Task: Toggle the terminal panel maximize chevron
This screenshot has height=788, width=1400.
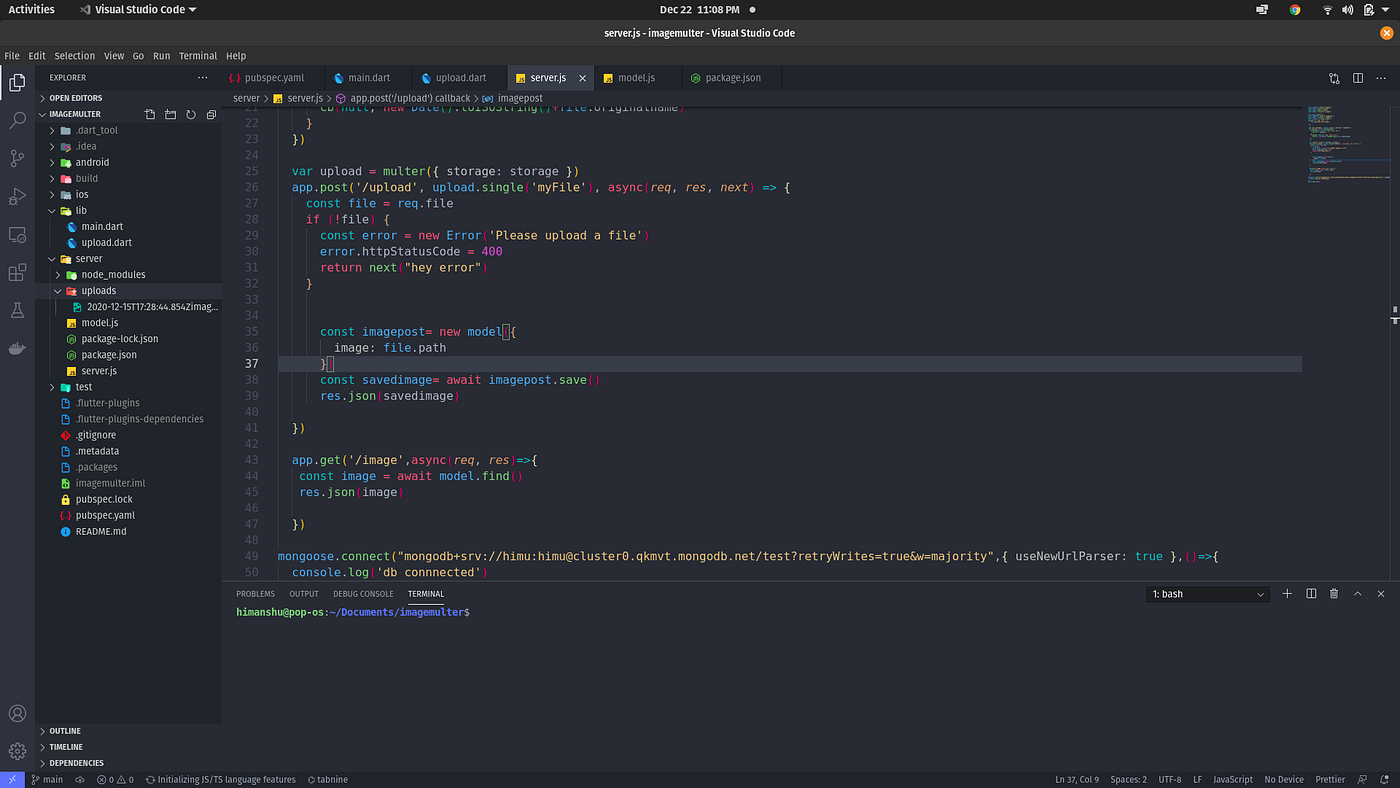Action: pos(1357,594)
